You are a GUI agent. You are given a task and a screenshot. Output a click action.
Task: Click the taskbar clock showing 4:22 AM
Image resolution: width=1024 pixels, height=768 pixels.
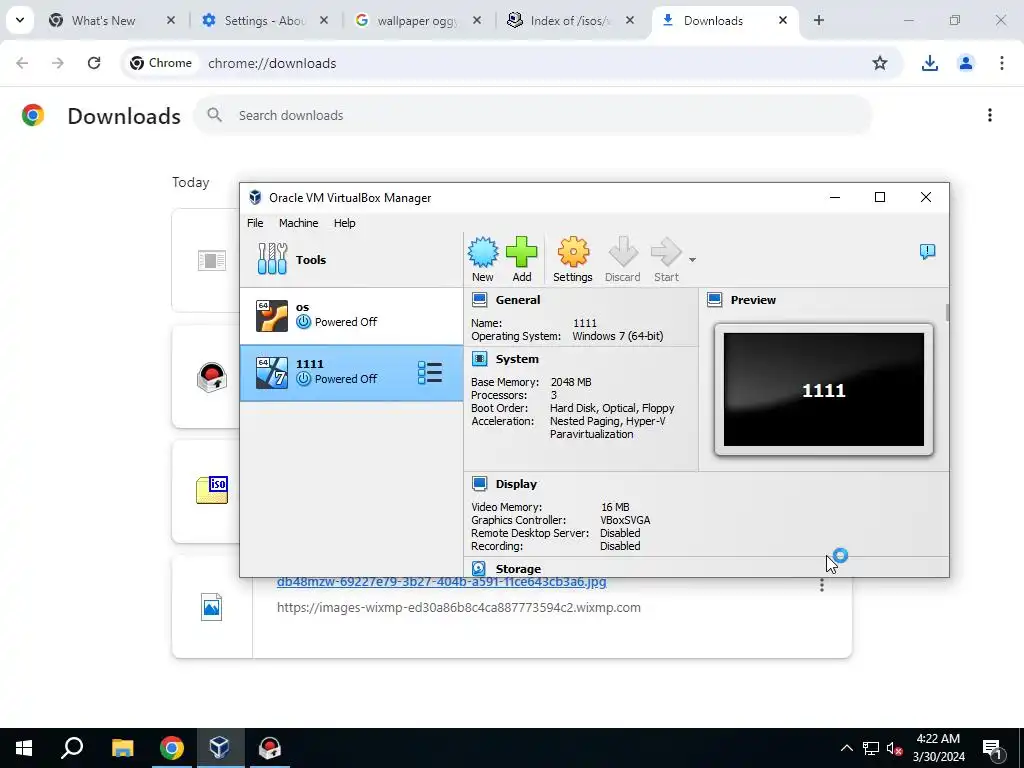pyautogui.click(x=938, y=748)
